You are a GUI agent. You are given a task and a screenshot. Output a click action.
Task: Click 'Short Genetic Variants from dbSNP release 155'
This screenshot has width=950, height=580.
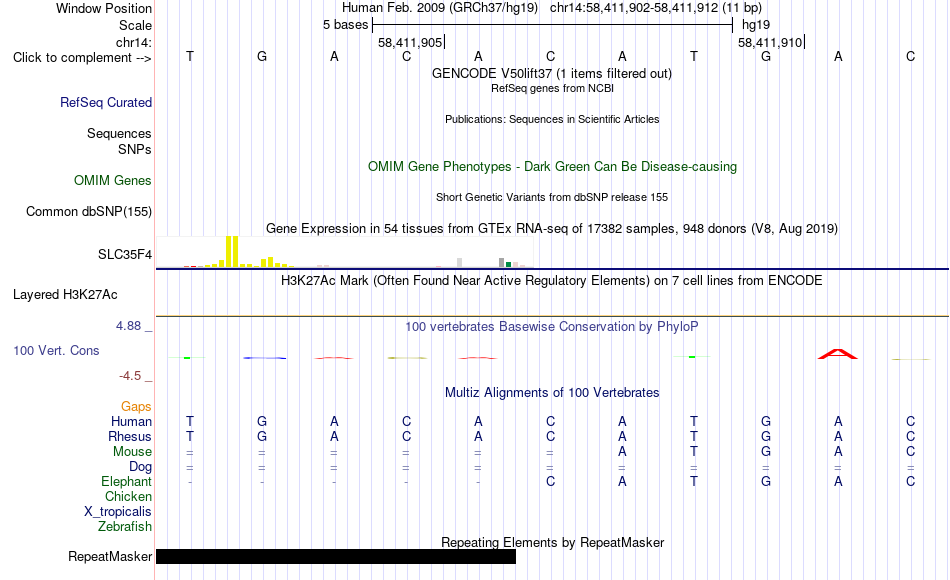pos(552,198)
